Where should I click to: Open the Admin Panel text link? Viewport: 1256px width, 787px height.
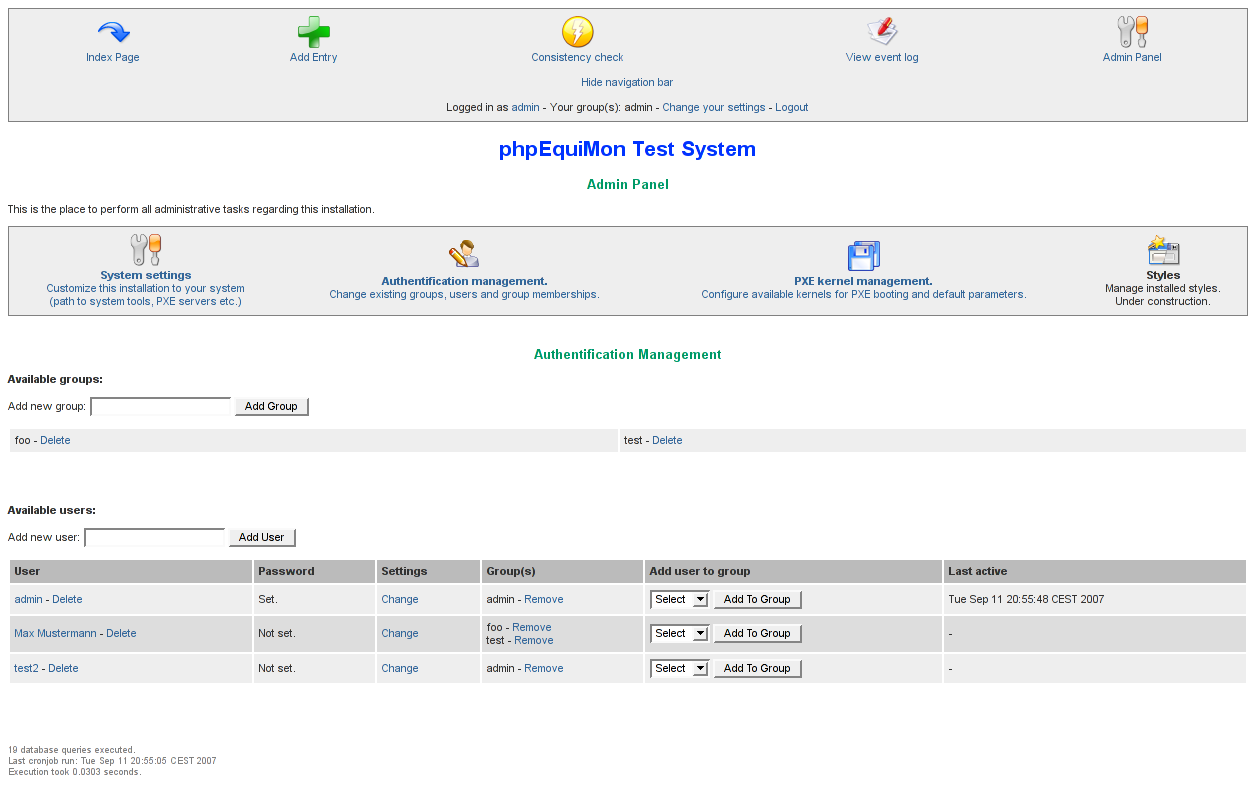point(1132,57)
